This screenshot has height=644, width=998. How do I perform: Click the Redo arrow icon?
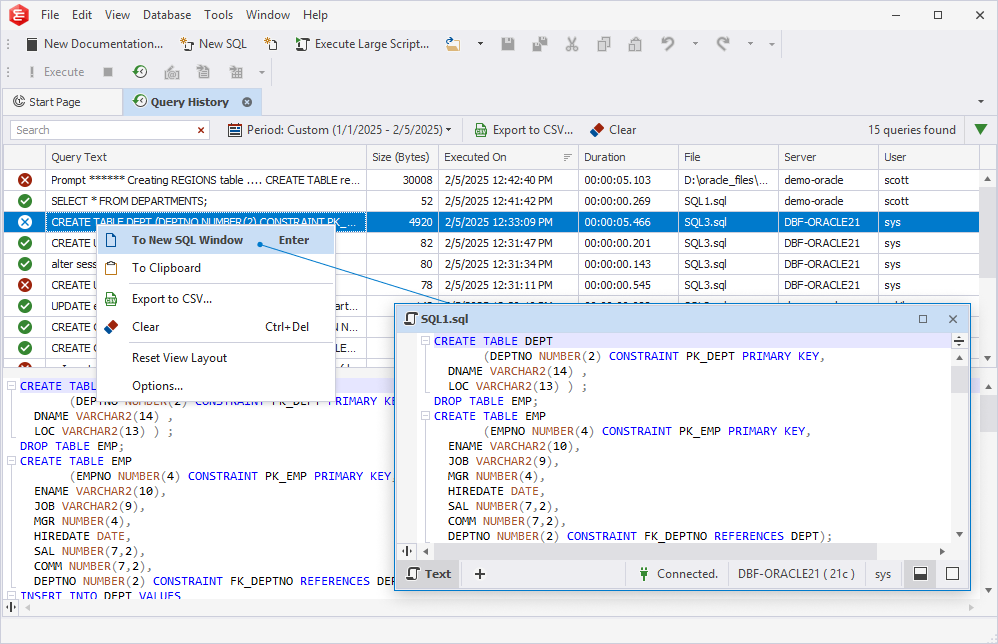pos(722,44)
